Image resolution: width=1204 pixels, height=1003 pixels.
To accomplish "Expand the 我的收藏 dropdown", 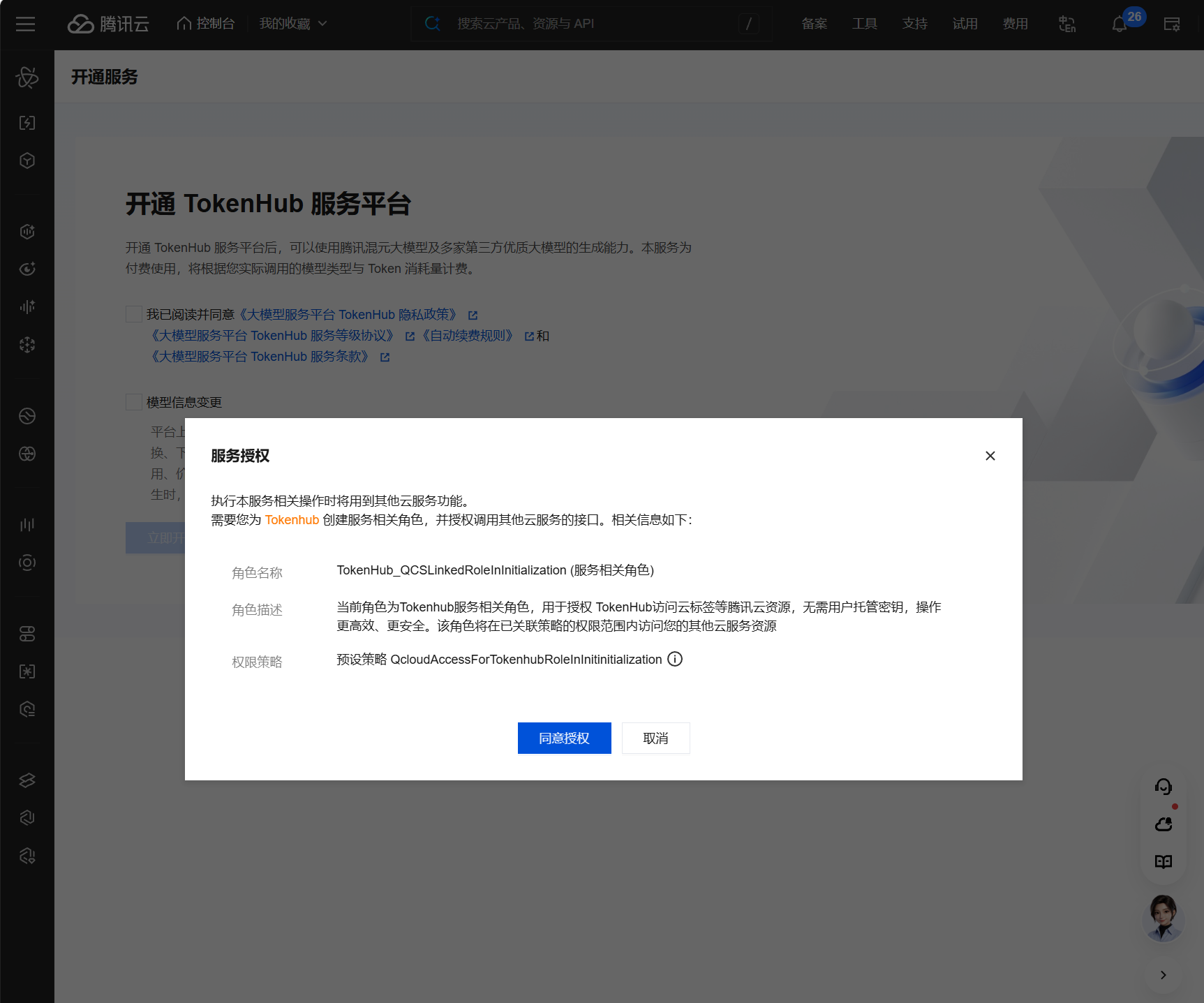I will click(293, 24).
